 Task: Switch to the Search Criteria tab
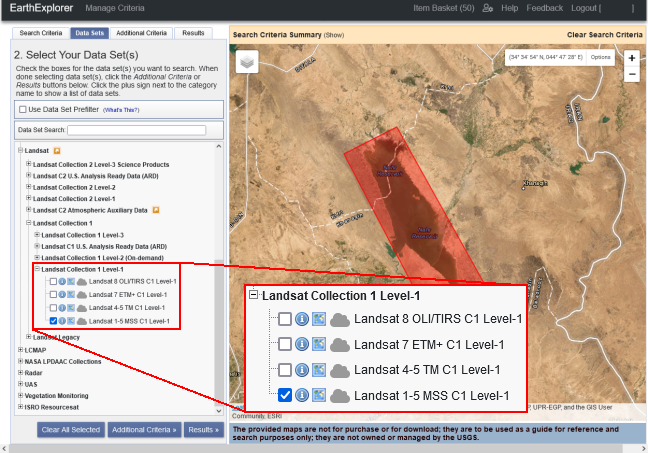[x=38, y=33]
